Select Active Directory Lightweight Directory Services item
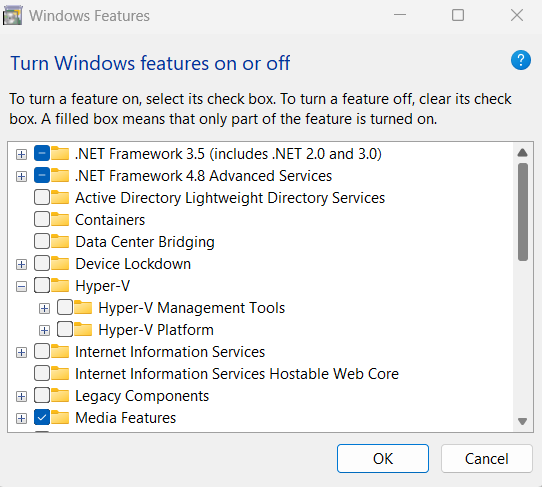The width and height of the screenshot is (542, 487). click(230, 198)
